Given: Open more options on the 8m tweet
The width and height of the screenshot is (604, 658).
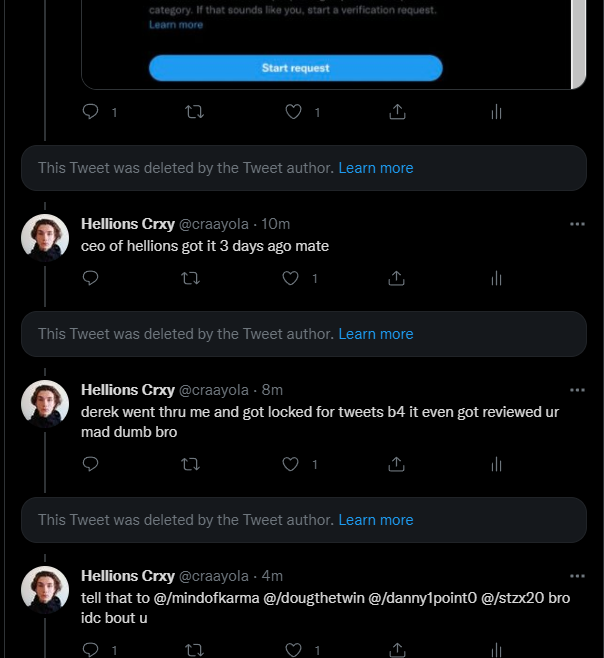Looking at the screenshot, I should pos(577,390).
